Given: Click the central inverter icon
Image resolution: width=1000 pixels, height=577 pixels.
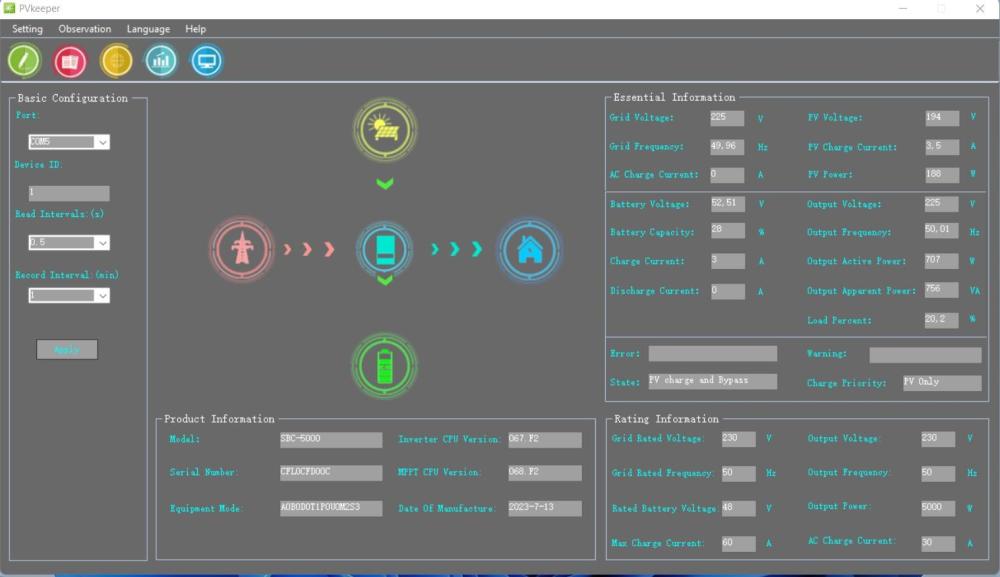Looking at the screenshot, I should click(x=385, y=249).
